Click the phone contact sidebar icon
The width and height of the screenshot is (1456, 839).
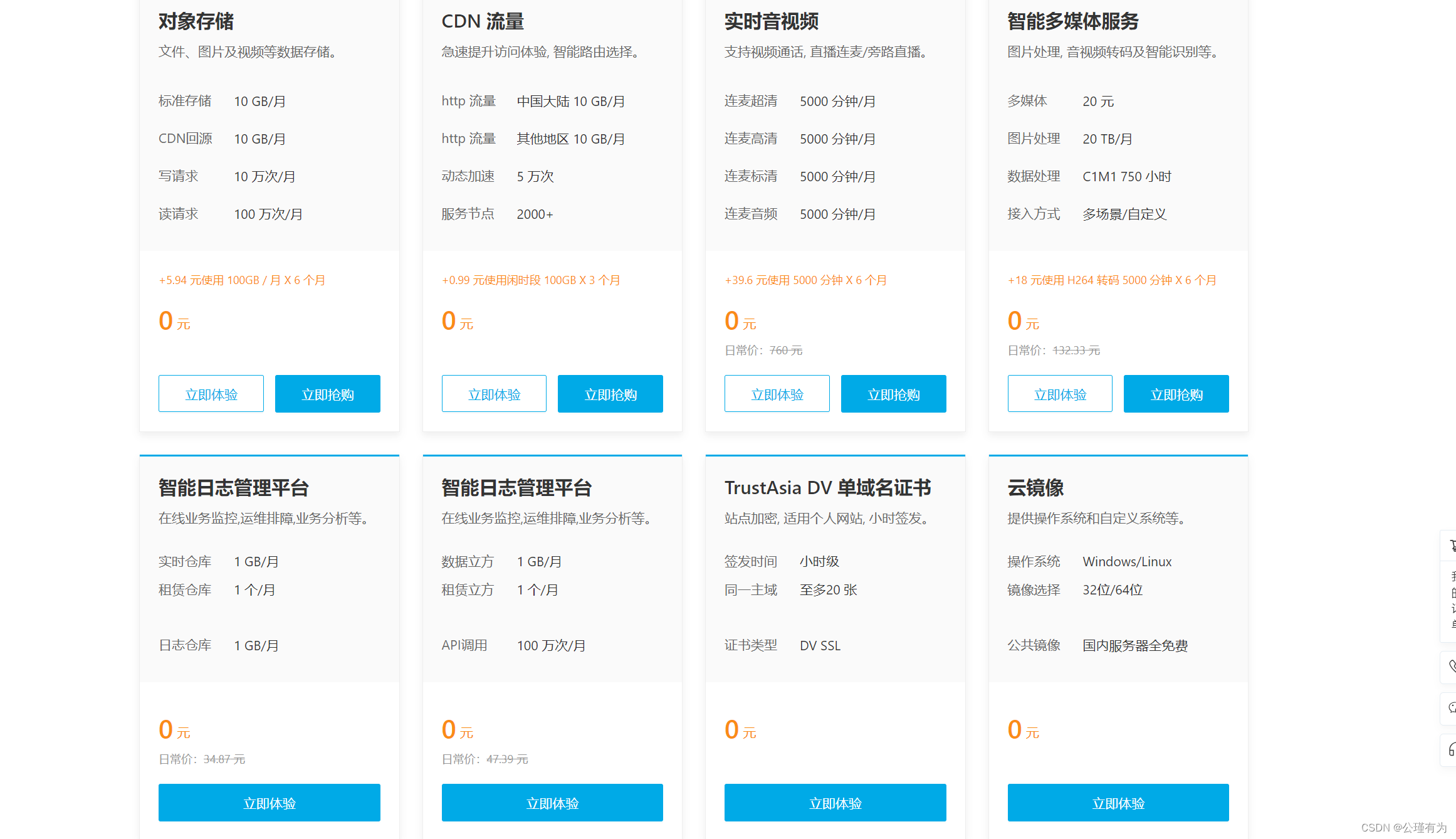point(1451,666)
